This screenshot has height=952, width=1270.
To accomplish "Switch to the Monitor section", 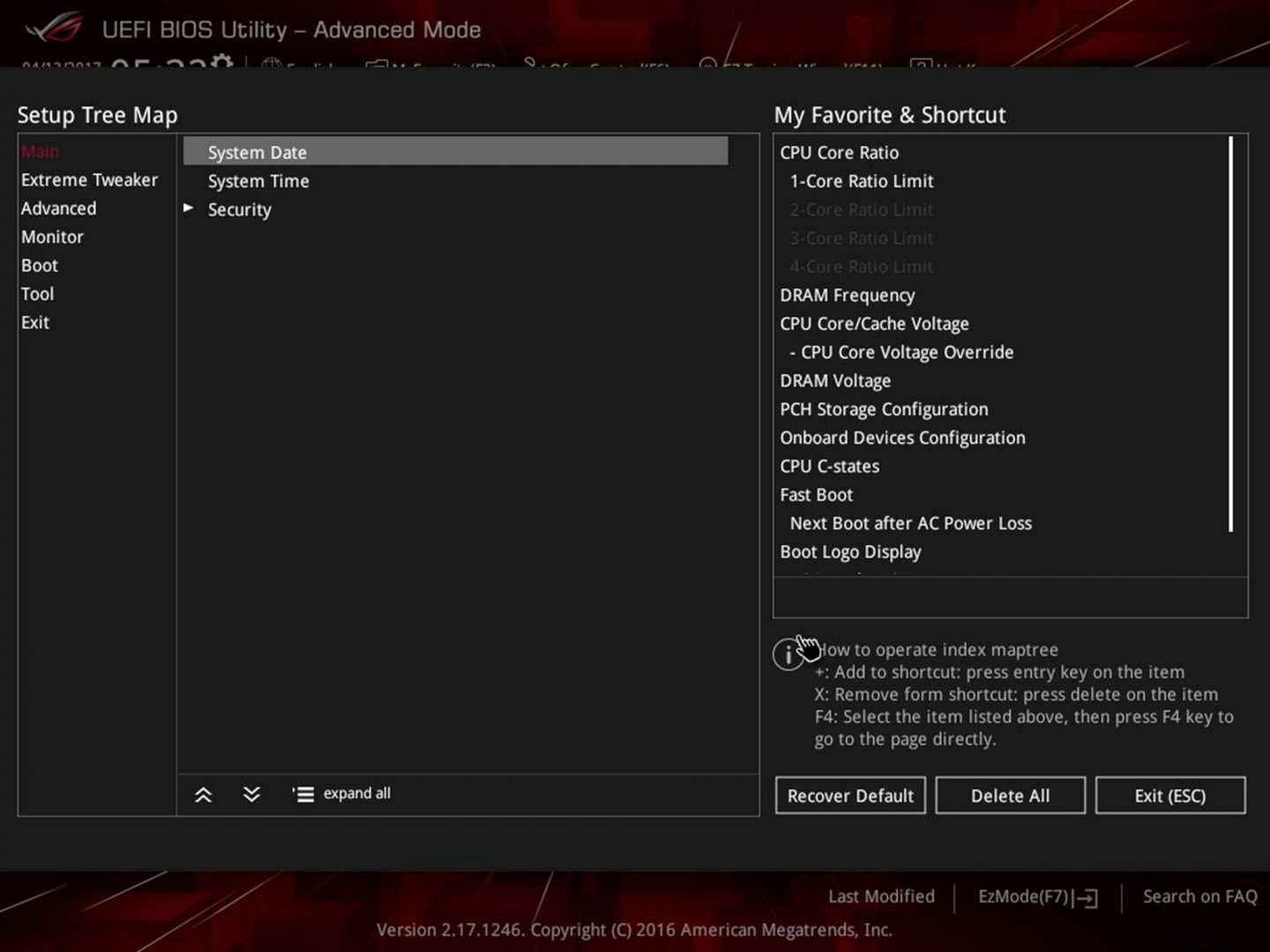I will pos(52,237).
